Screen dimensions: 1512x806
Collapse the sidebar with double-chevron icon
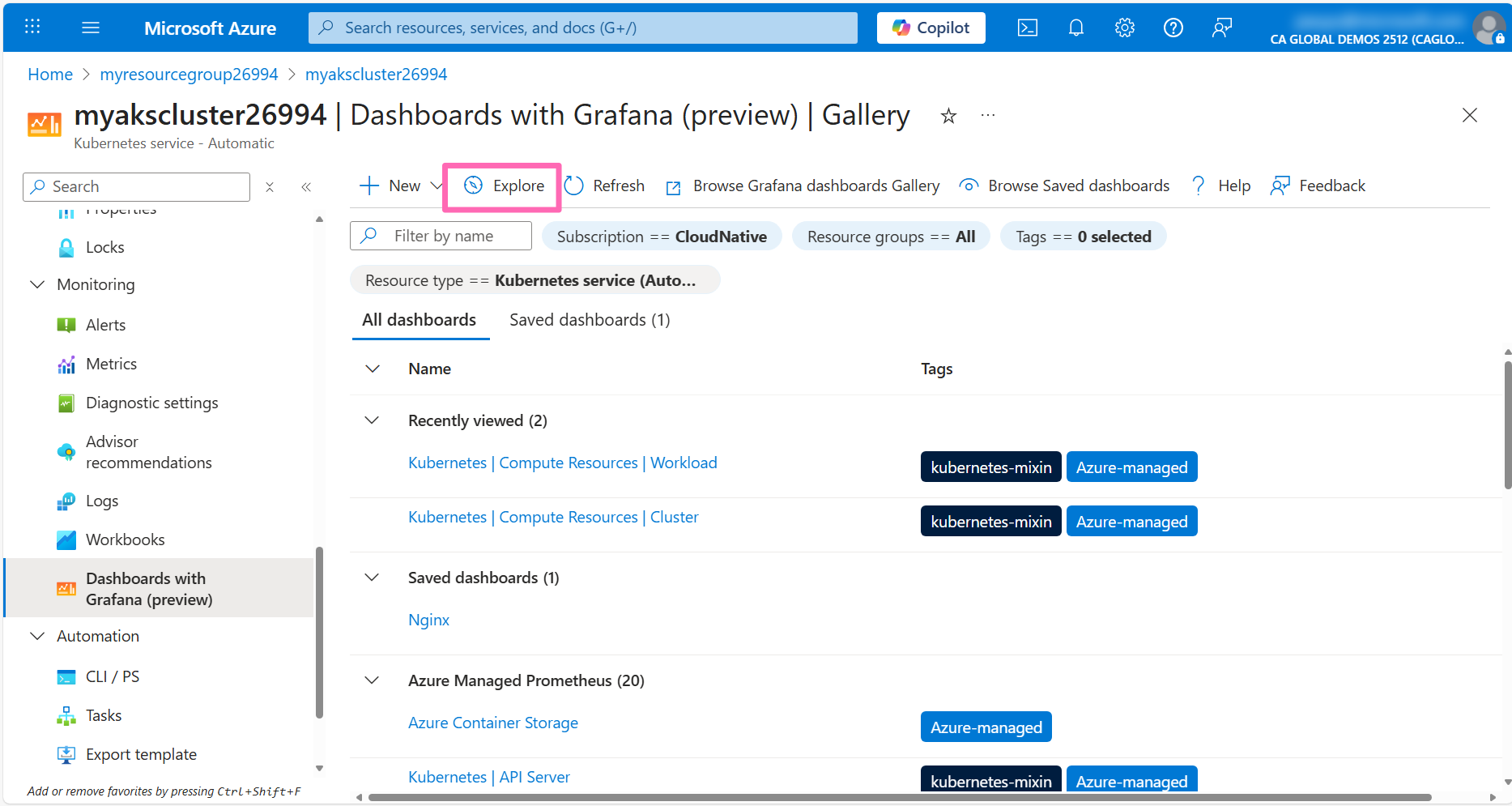306,187
